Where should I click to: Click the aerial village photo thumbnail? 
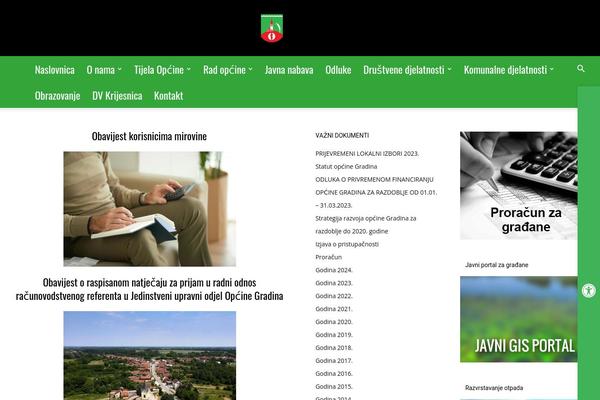[x=150, y=356]
